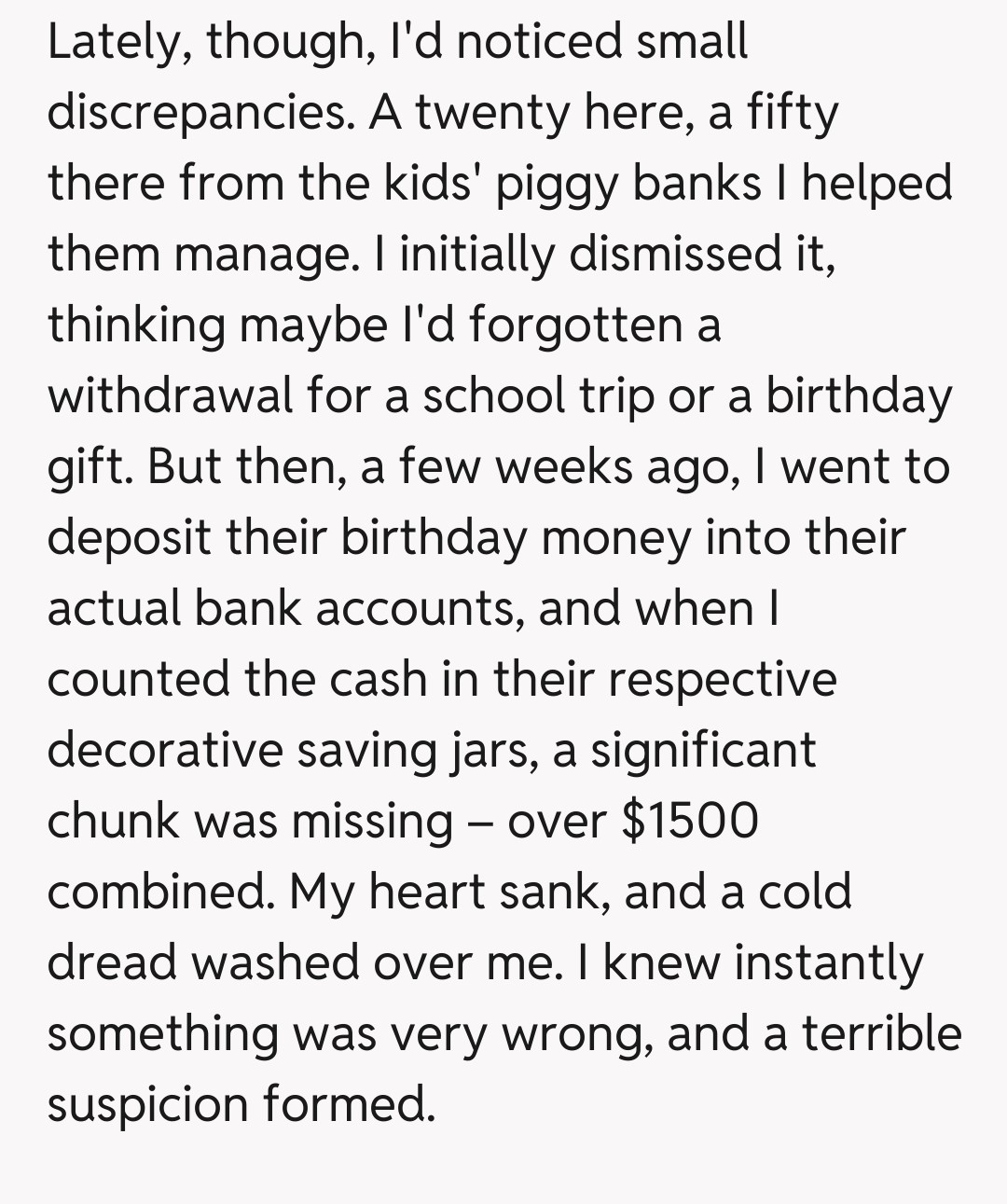The height and width of the screenshot is (1204, 1007).
Task: Click the word "respective"
Action: pyautogui.click(x=722, y=679)
